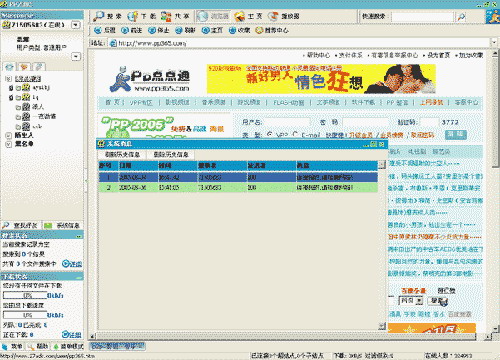Select the VIP login type radio
This screenshot has width=500, height=360.
pyautogui.click(x=270, y=134)
